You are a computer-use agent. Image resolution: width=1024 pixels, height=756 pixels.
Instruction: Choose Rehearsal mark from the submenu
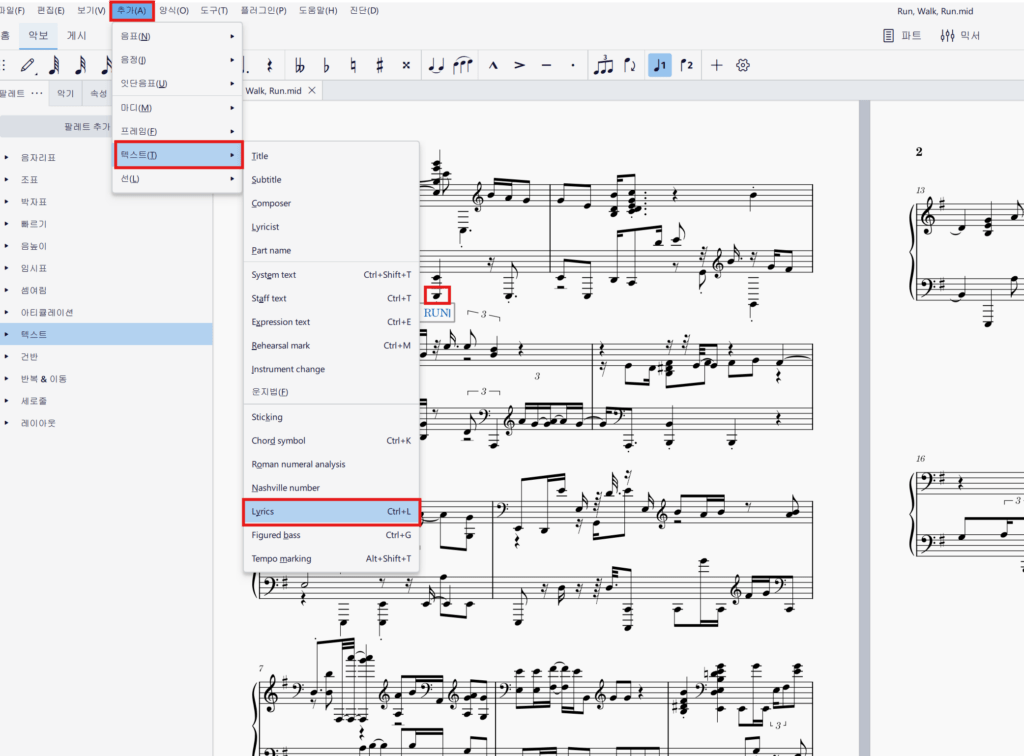[331, 345]
